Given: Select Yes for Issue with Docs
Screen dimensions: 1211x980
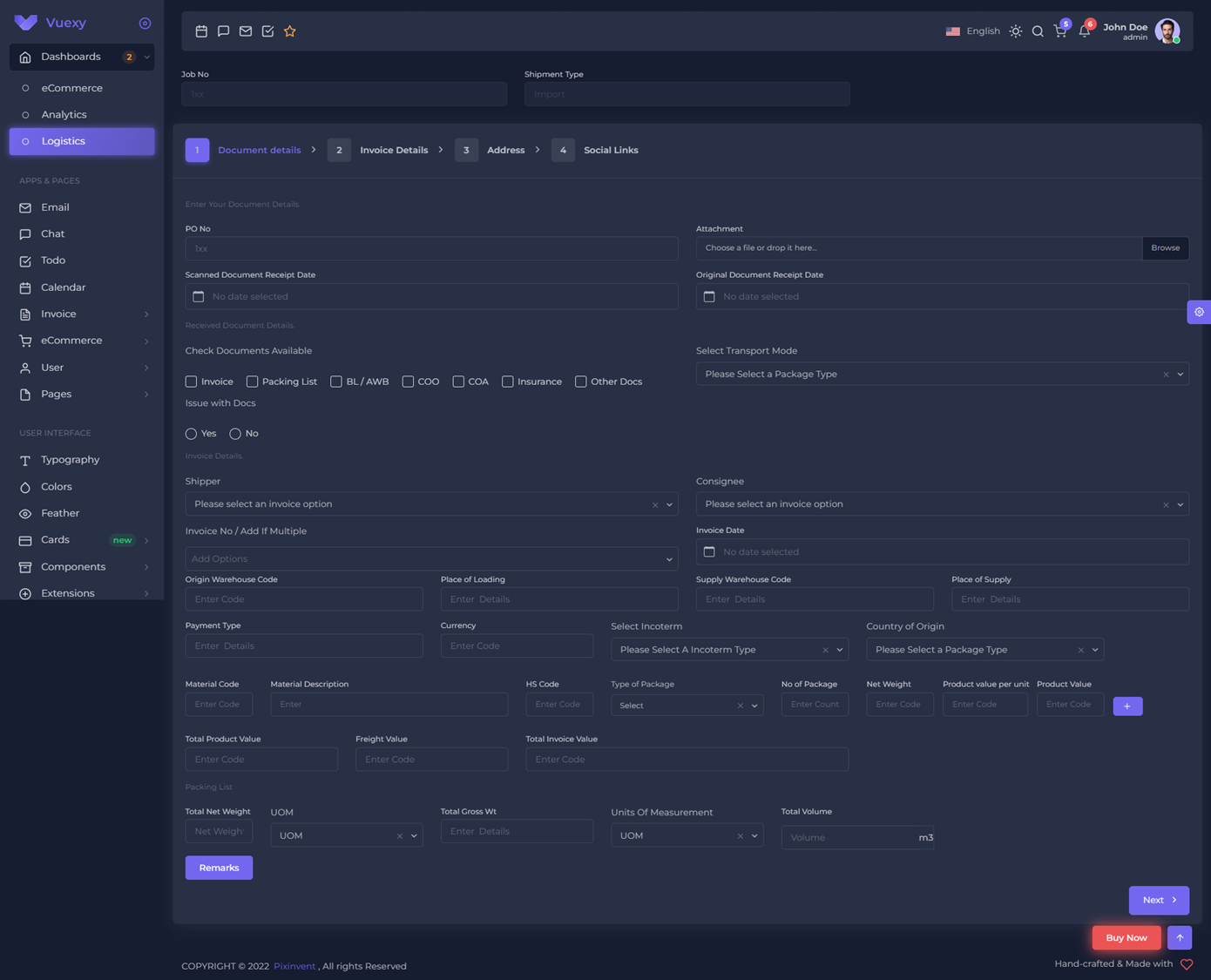Looking at the screenshot, I should (x=192, y=434).
